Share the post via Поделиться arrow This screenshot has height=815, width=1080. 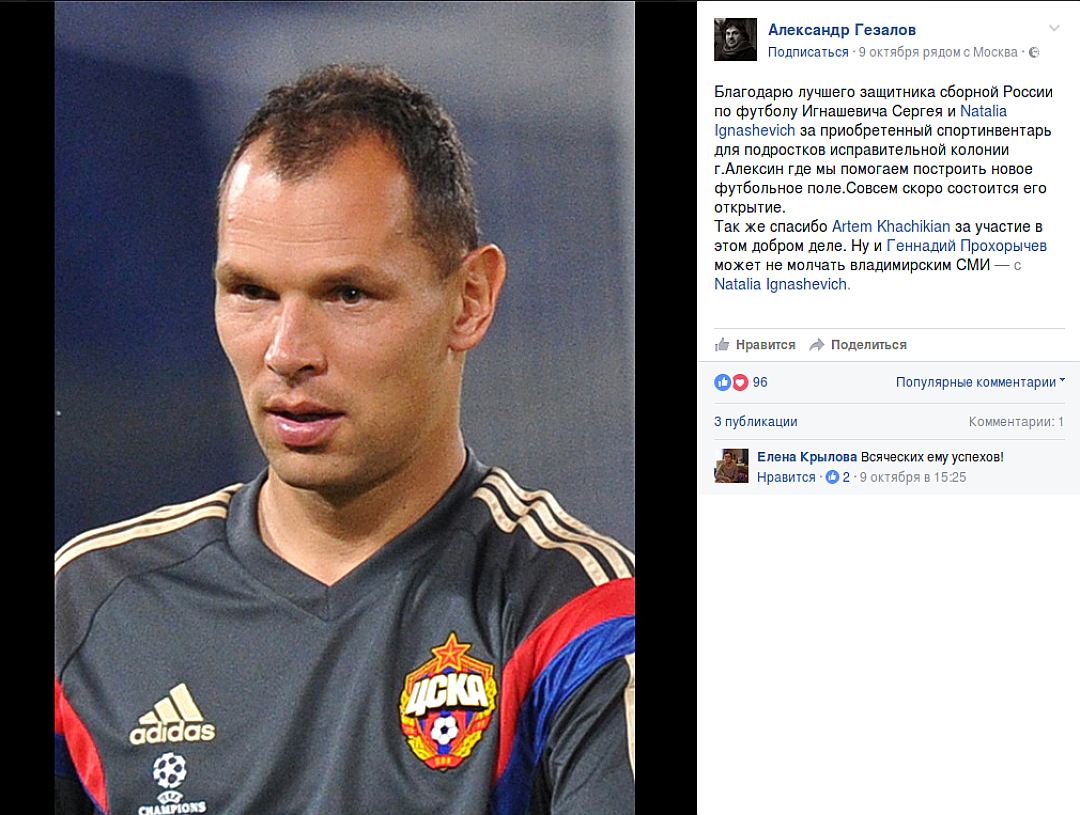click(858, 344)
